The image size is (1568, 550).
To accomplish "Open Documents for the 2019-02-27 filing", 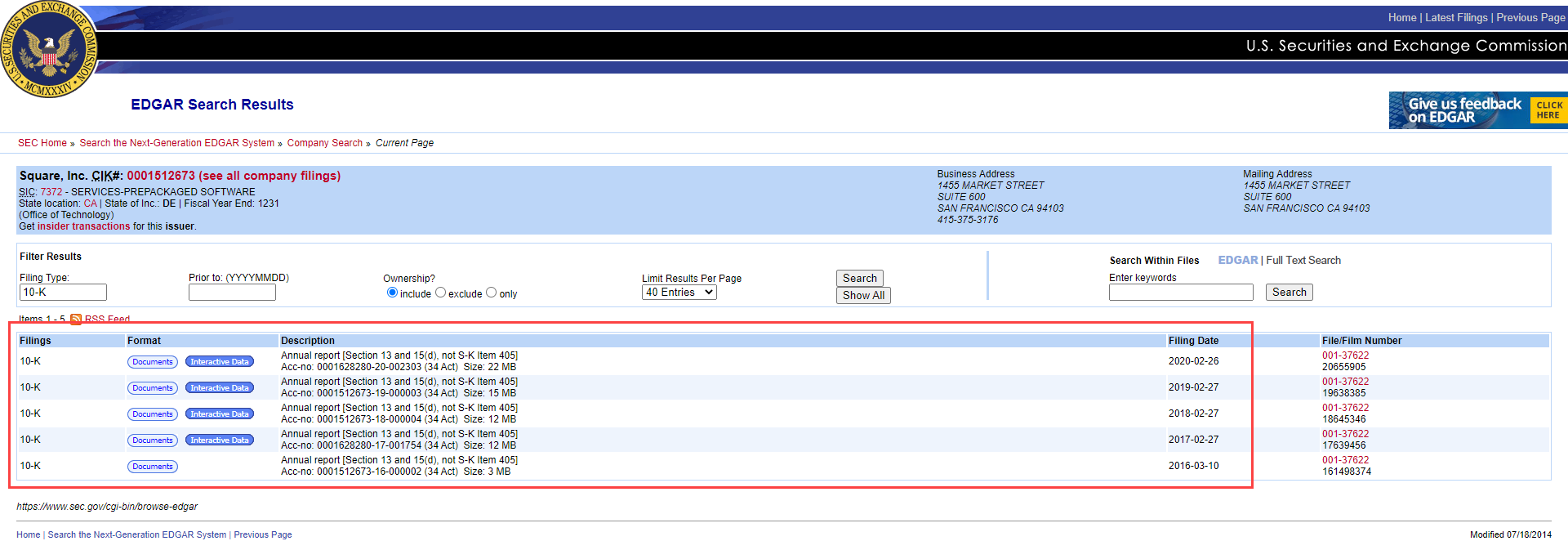I will pyautogui.click(x=153, y=388).
